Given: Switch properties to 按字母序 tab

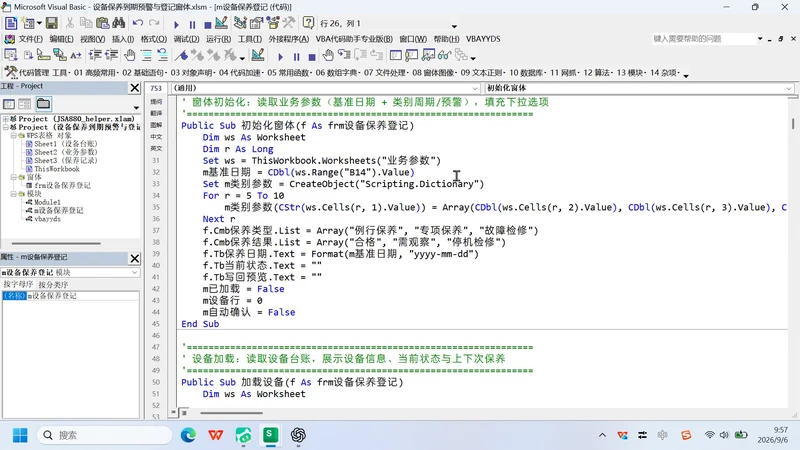Looking at the screenshot, I should coord(18,284).
